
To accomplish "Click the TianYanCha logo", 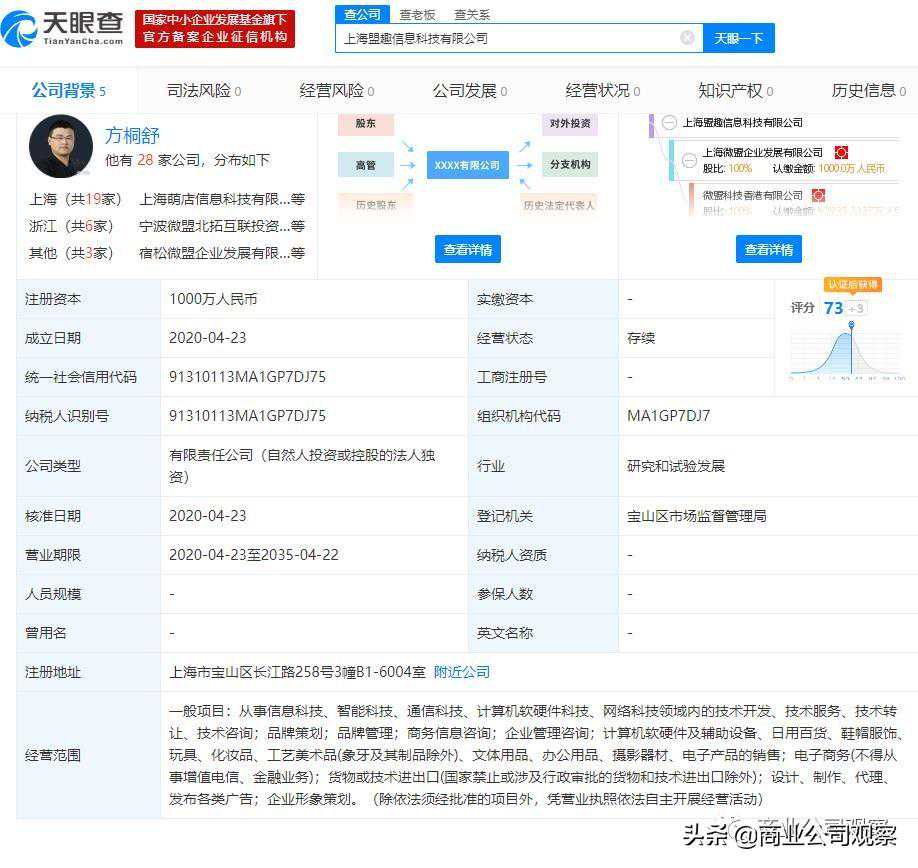I will (62, 28).
